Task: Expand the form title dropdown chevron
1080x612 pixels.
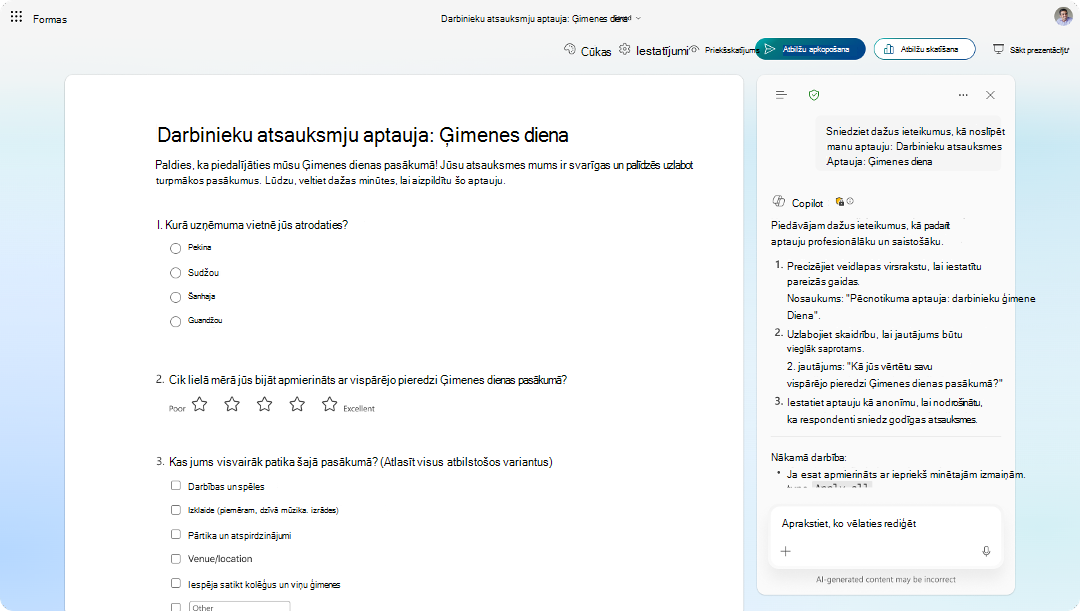Action: click(638, 19)
